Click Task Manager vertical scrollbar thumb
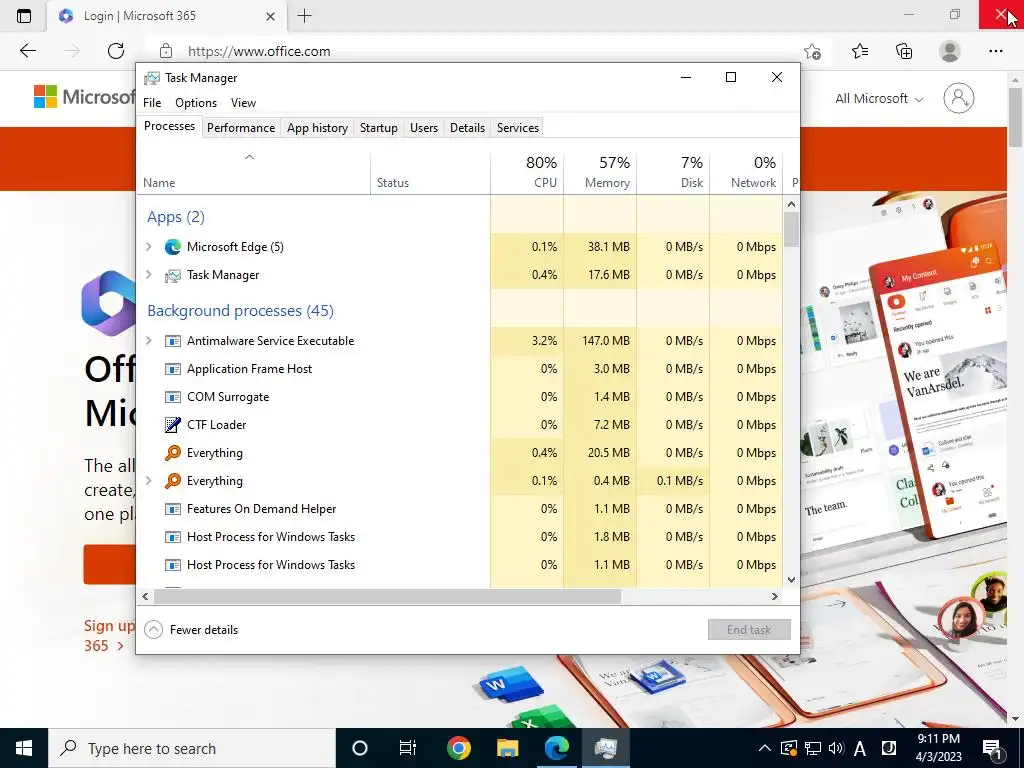Screen dimensions: 1024x768 click(x=791, y=229)
